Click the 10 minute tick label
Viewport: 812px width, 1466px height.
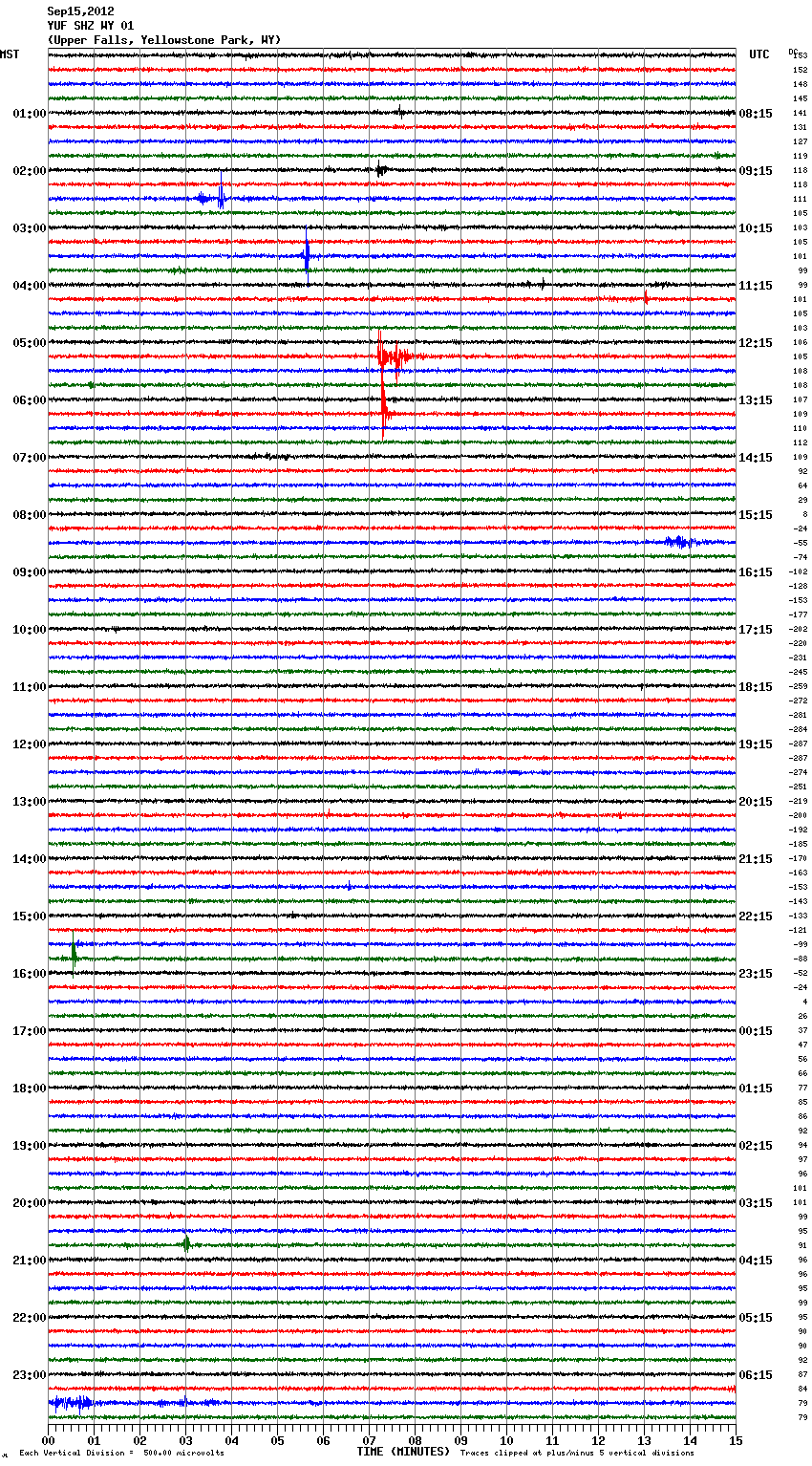coord(507,1440)
